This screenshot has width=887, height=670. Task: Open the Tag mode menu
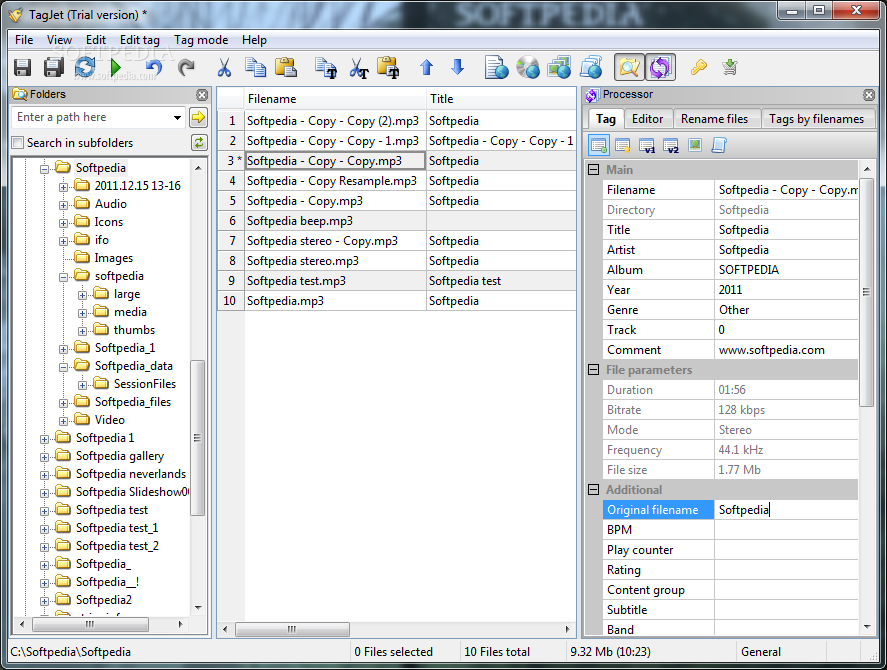coord(201,40)
